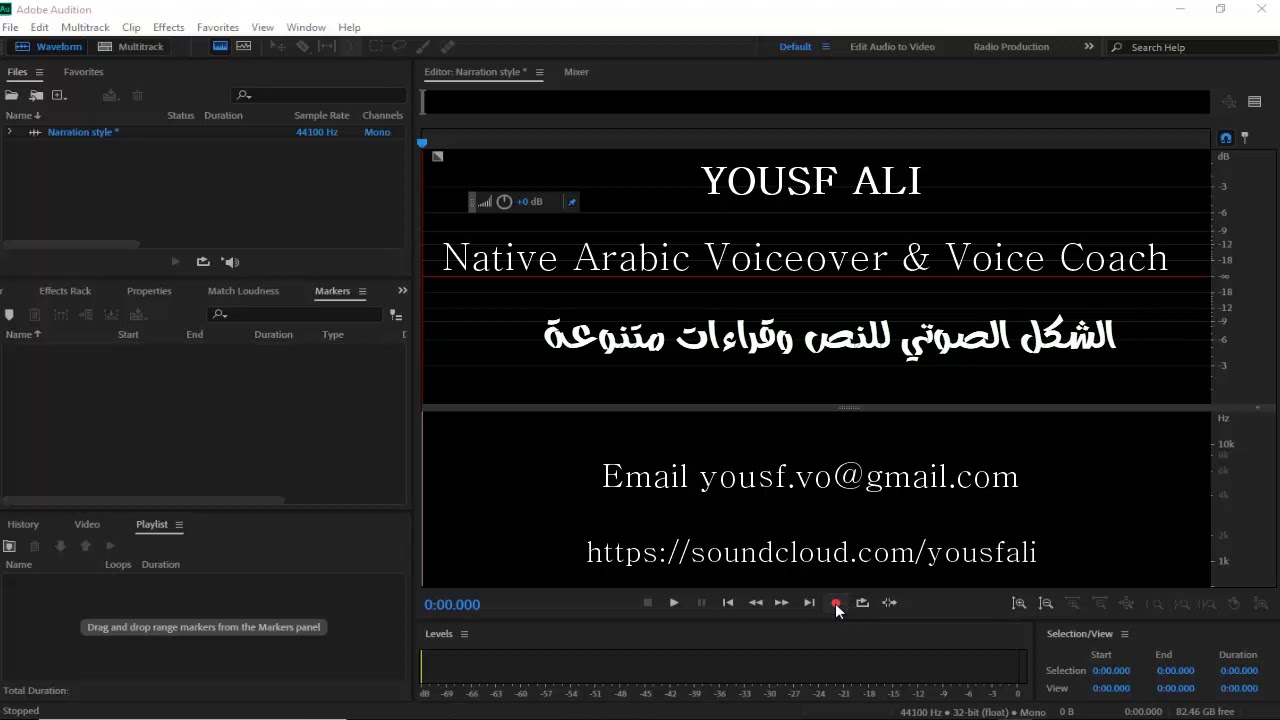Click the Import File icon
1280x720 pixels.
[x=36, y=95]
